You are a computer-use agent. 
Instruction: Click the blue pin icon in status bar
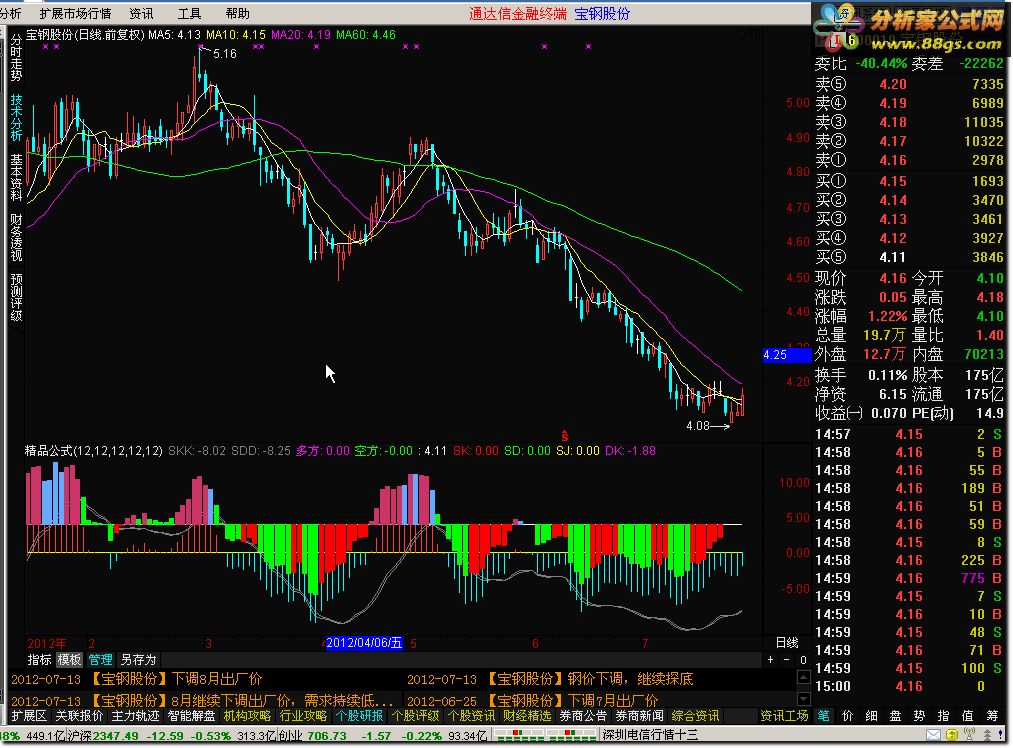point(1002,735)
